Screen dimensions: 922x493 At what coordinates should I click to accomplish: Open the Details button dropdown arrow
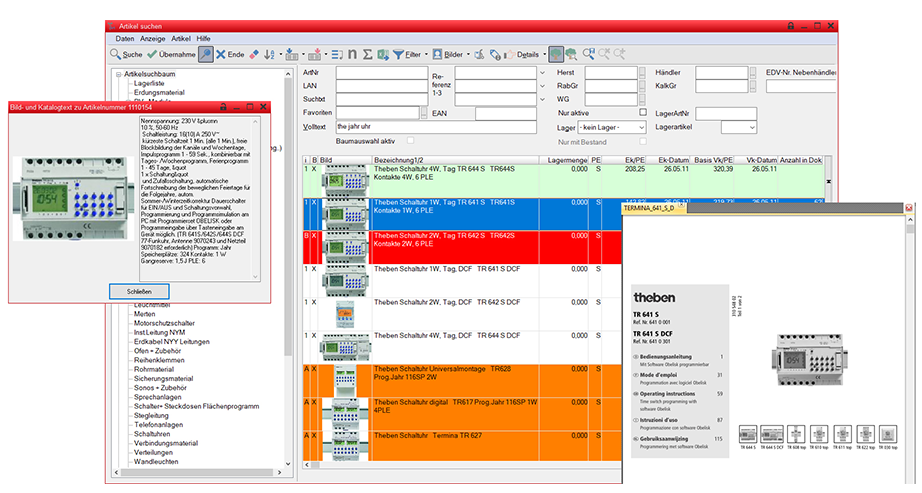pos(544,55)
